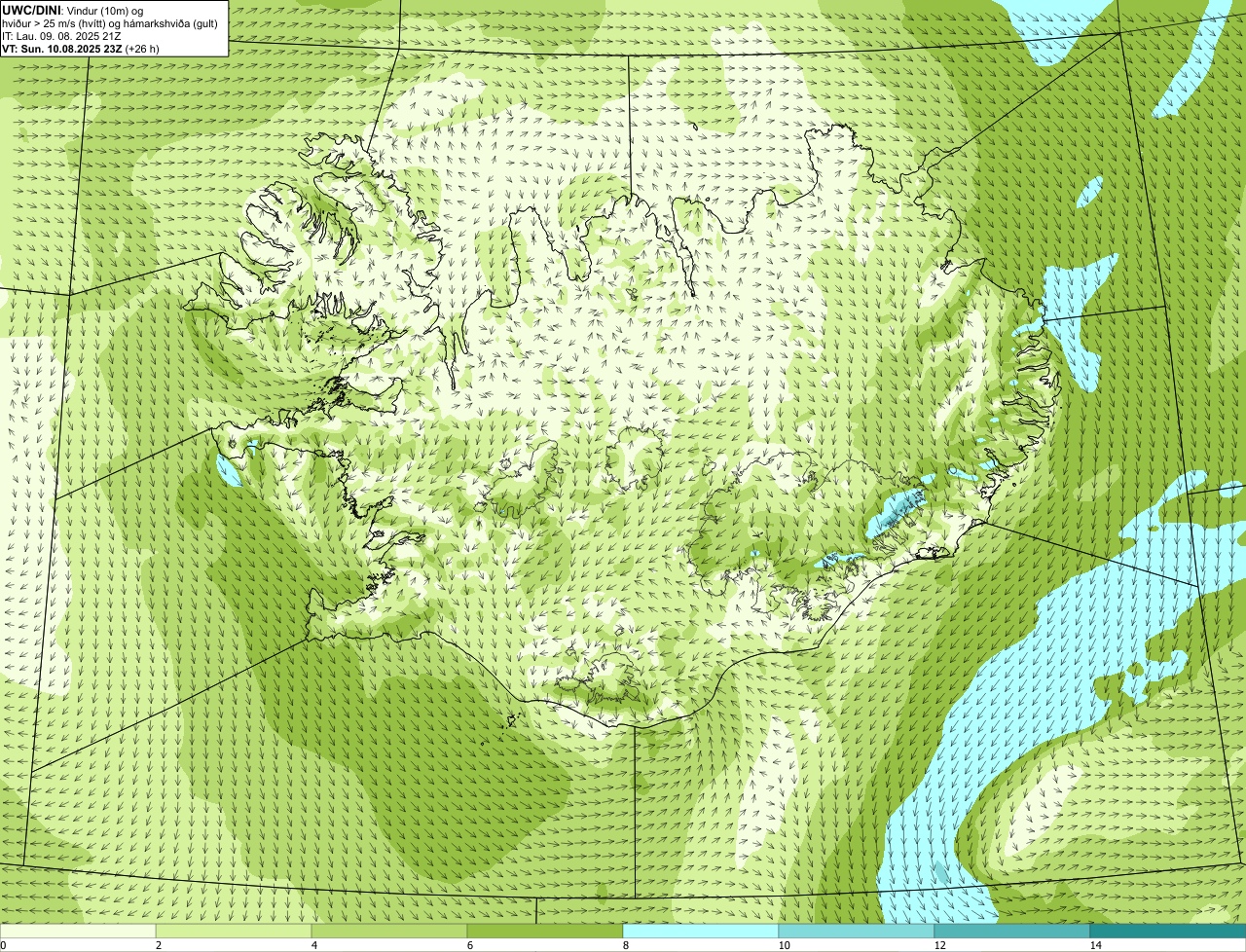
Task: Click the legend scale label "2"
Action: [158, 945]
